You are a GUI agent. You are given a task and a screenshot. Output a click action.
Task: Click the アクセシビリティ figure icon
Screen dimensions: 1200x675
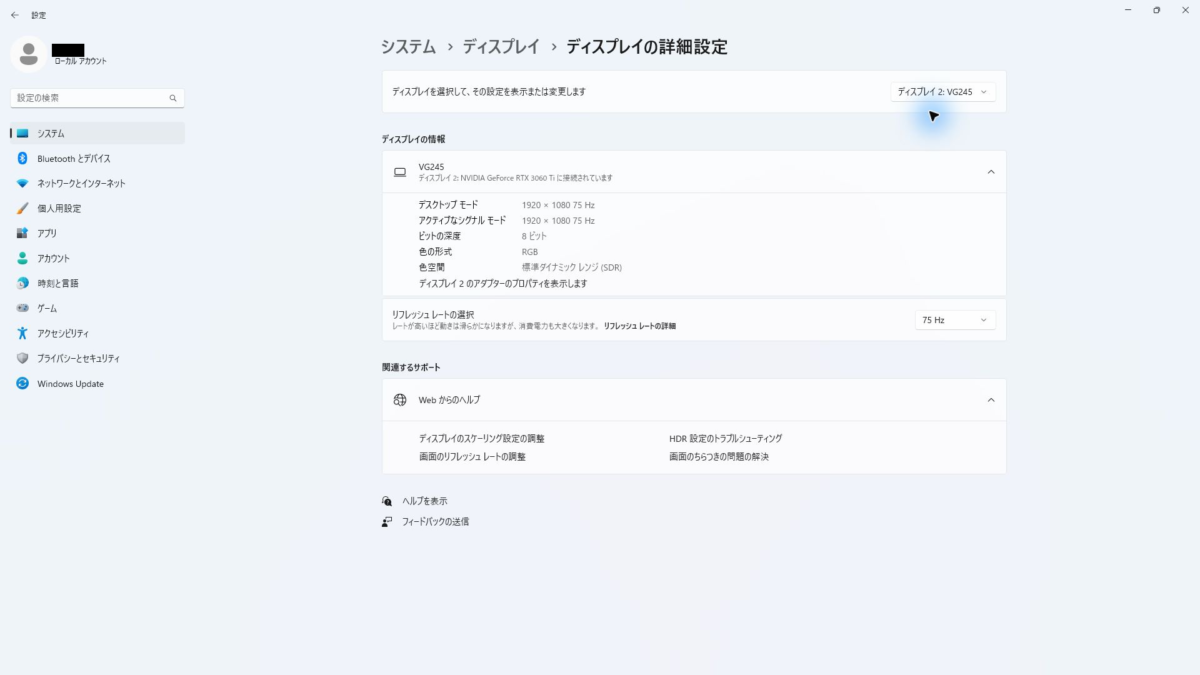pyautogui.click(x=22, y=333)
